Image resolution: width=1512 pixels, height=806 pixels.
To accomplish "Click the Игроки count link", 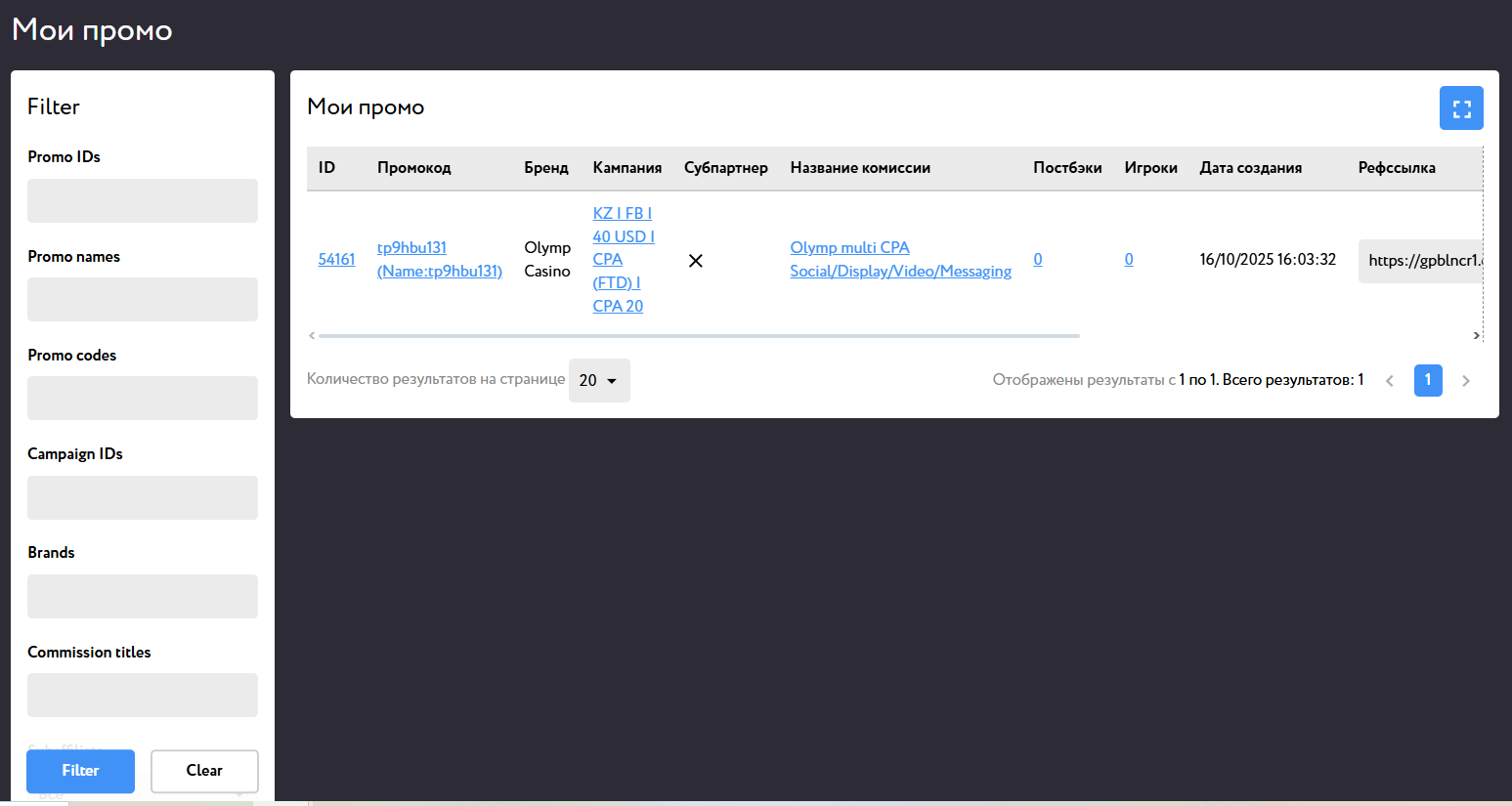I will pyautogui.click(x=1129, y=260).
